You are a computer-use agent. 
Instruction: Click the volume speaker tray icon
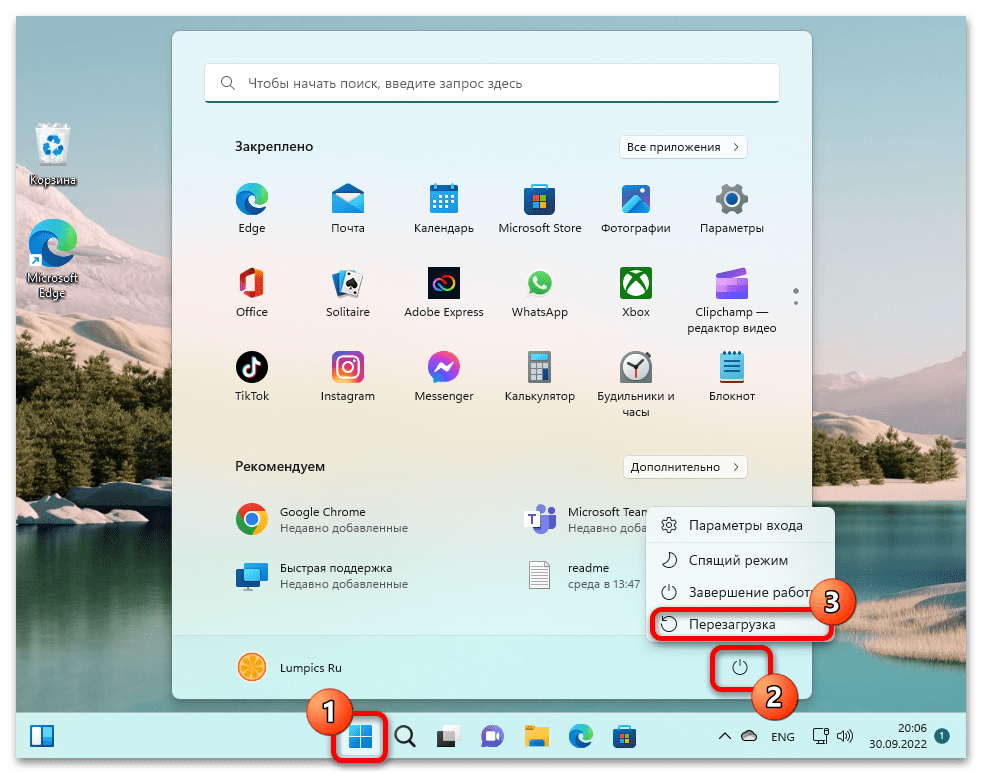click(845, 736)
